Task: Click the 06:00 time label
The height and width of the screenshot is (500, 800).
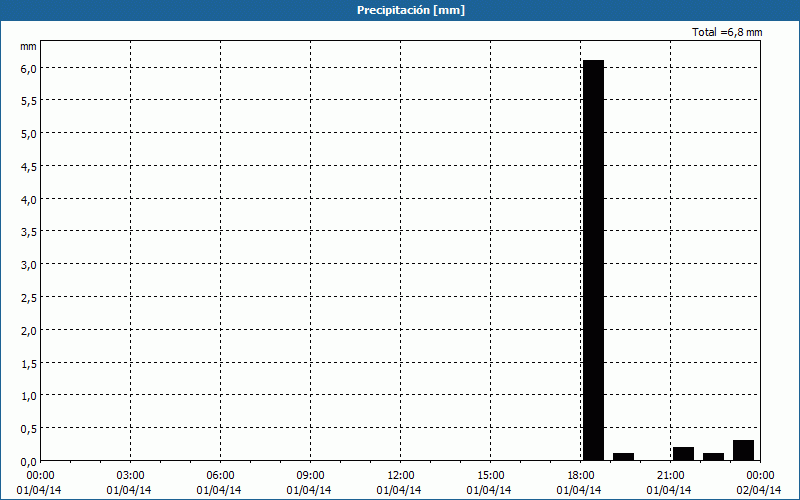Action: [220, 476]
